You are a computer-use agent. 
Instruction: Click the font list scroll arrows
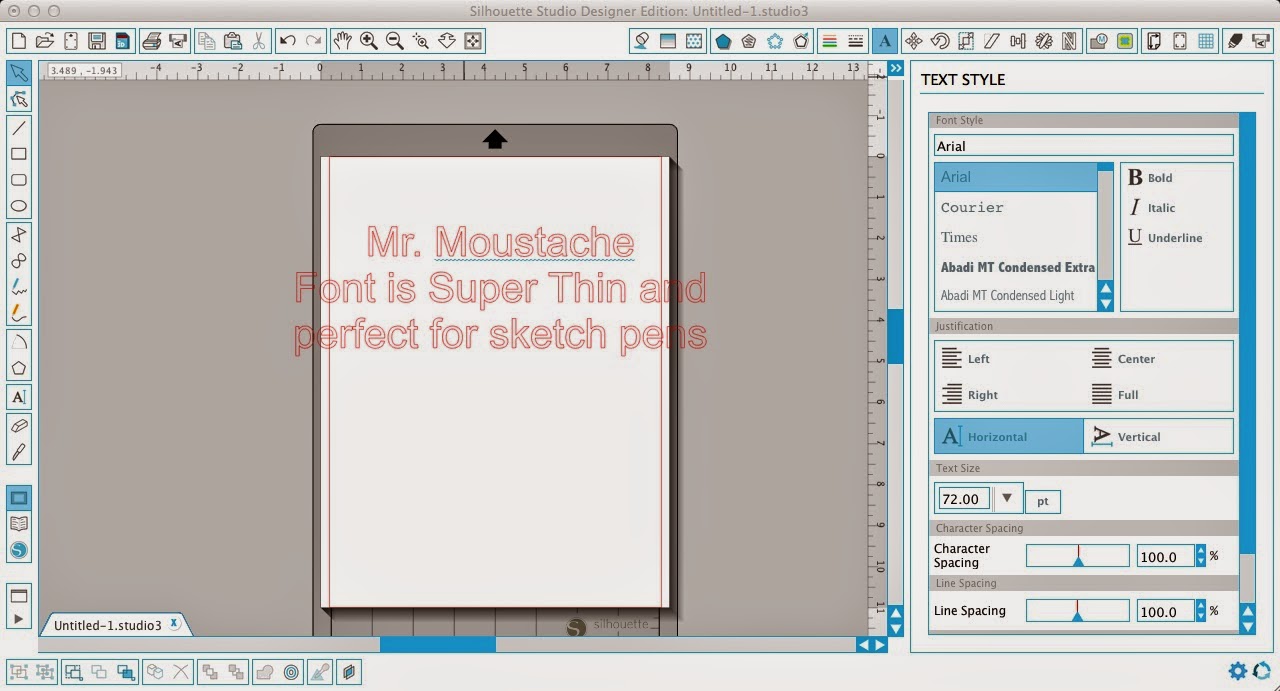[x=1105, y=296]
